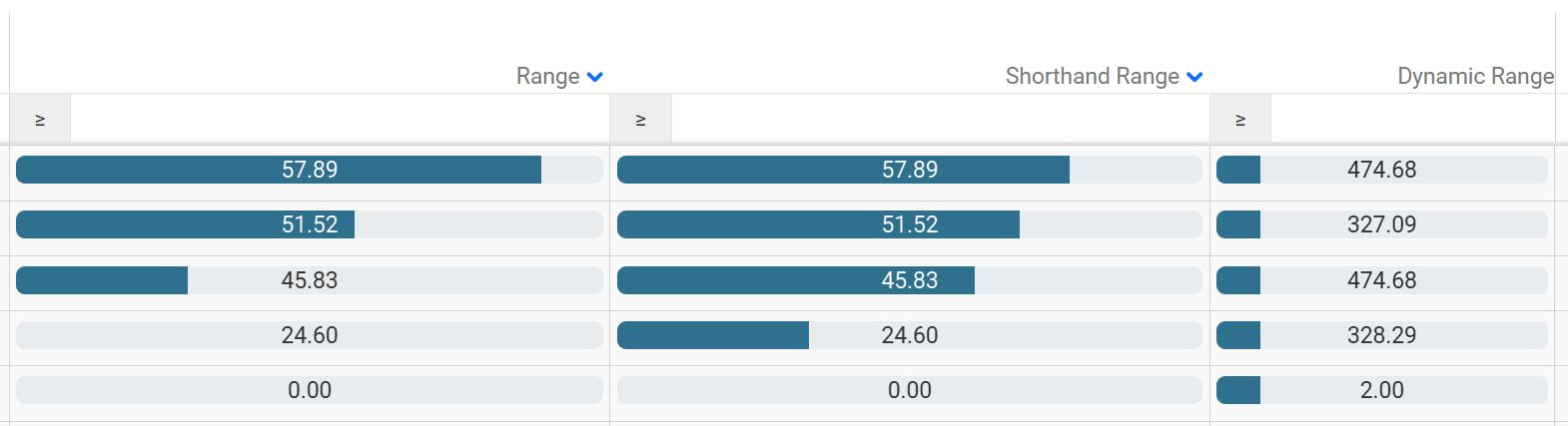This screenshot has height=426, width=1568.
Task: Select the Dynamic Range cell showing 2.00
Action: (x=1381, y=390)
